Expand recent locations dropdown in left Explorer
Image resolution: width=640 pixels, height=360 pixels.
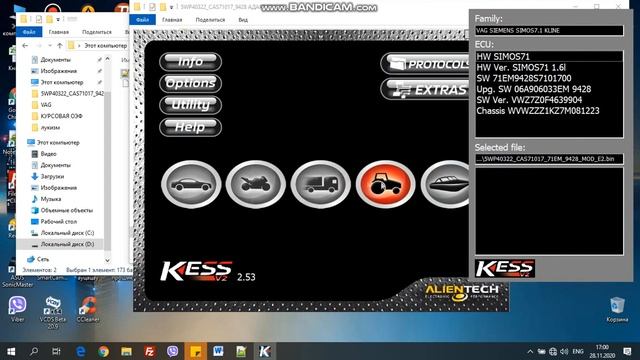click(x=50, y=46)
